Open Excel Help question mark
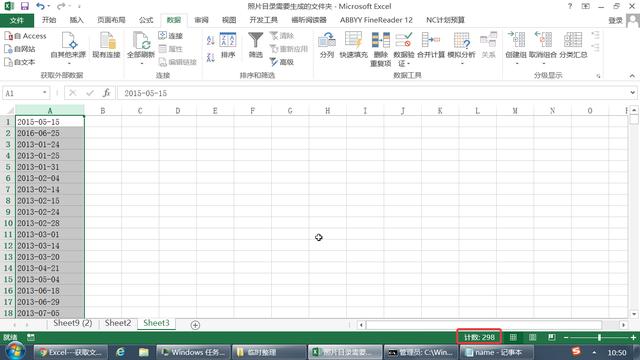This screenshot has width=640, height=360. pyautogui.click(x=570, y=6)
